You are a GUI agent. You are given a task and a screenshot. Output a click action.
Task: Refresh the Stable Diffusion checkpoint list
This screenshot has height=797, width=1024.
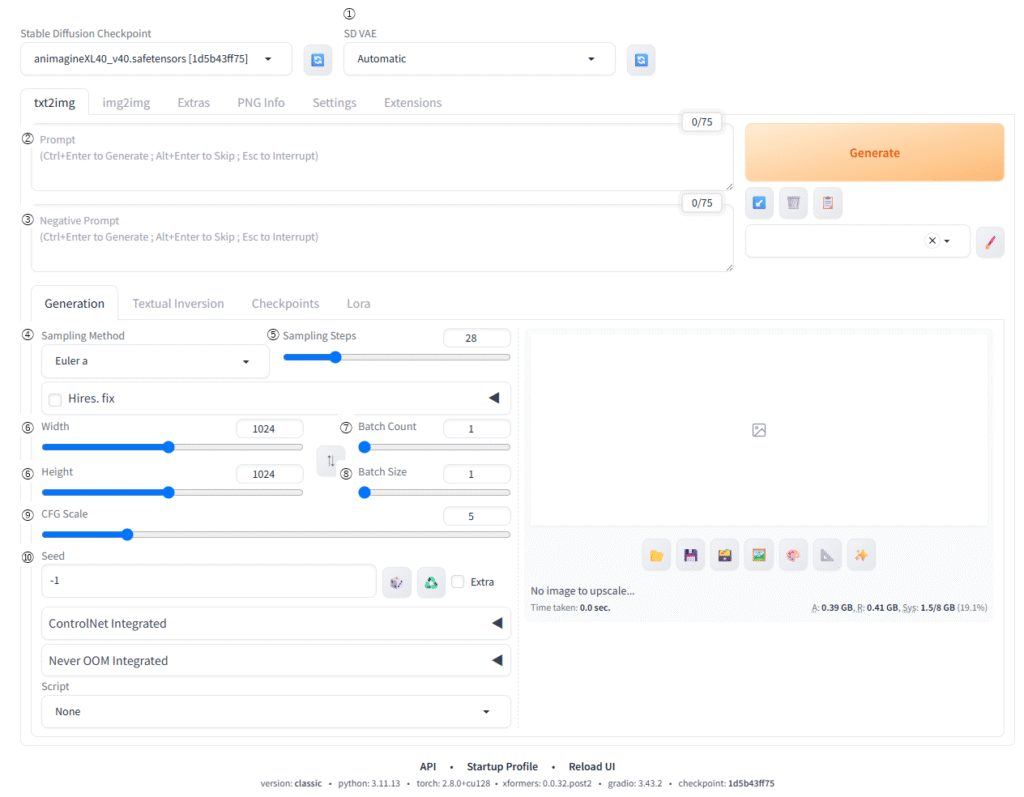[318, 60]
